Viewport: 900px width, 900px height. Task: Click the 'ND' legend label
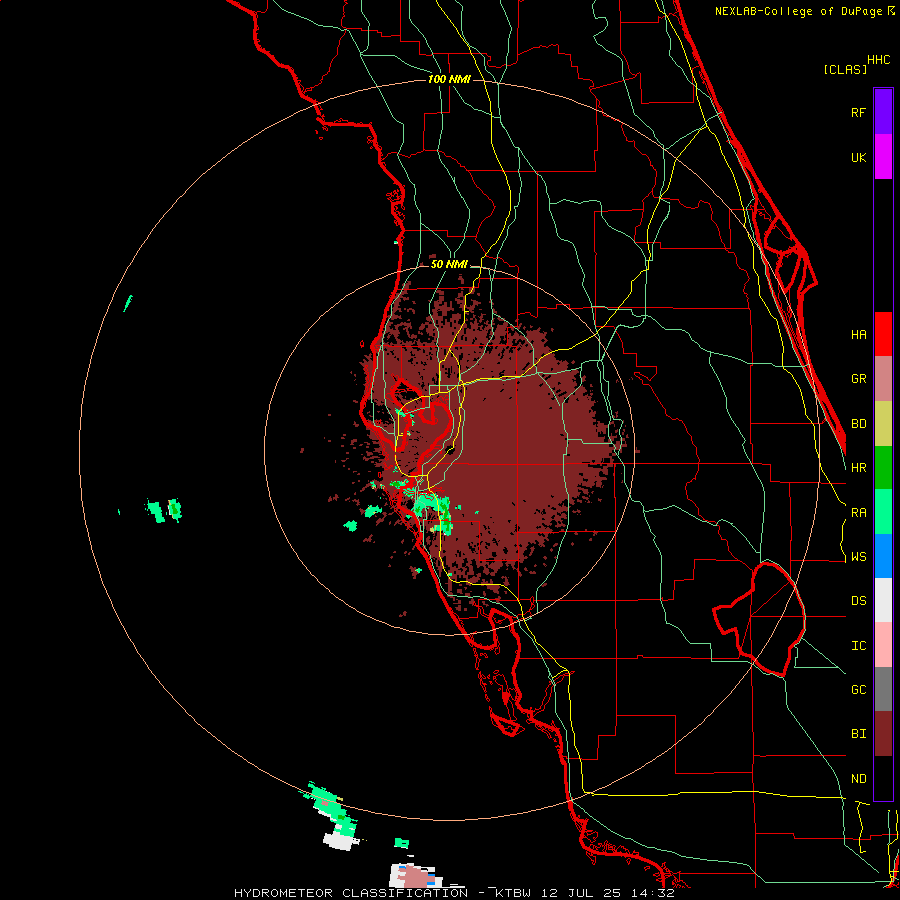point(858,778)
